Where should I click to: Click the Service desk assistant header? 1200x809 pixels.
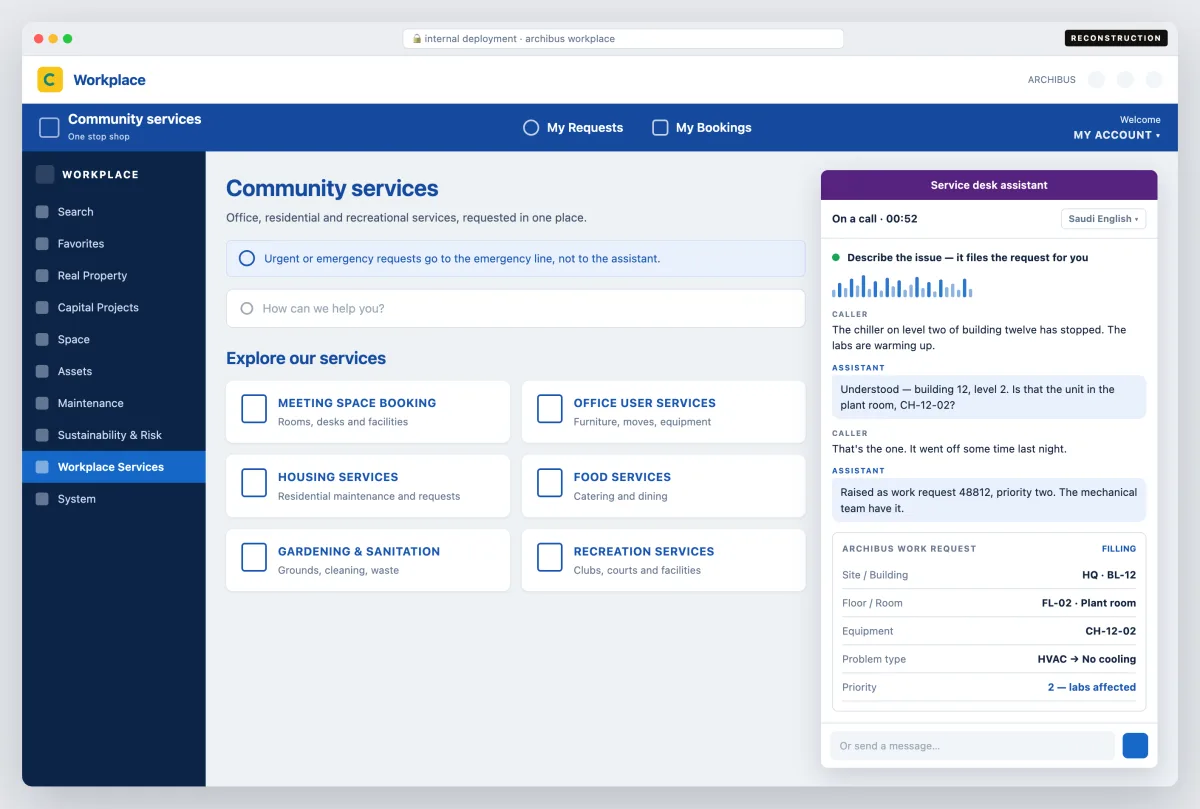point(989,185)
